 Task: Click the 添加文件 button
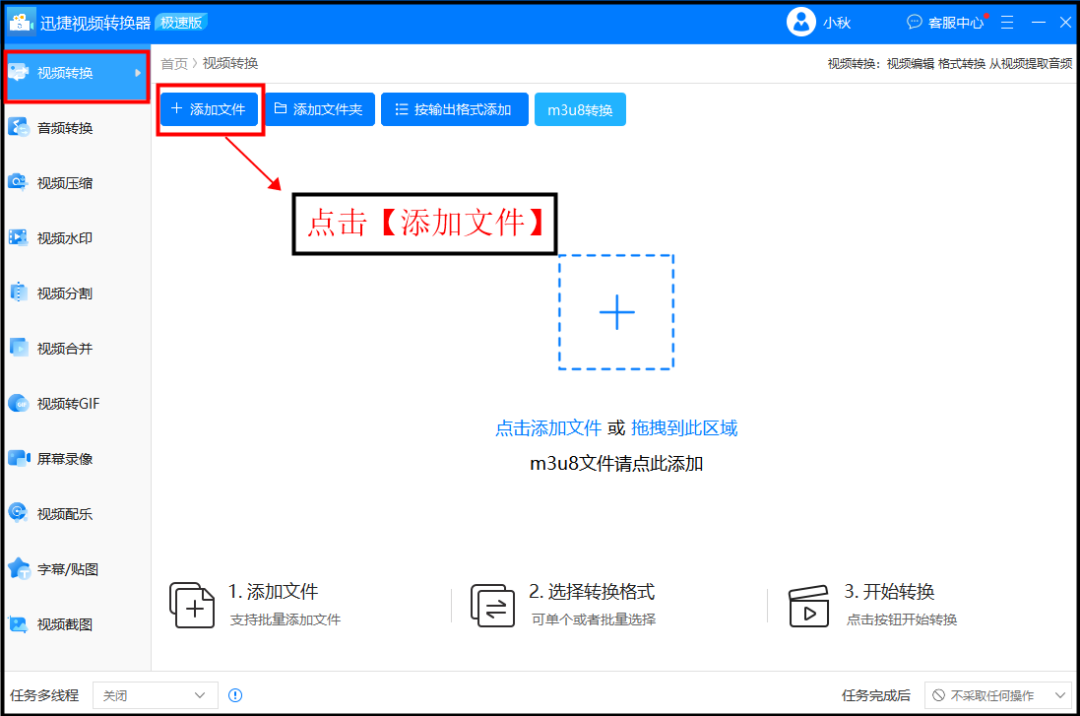209,109
